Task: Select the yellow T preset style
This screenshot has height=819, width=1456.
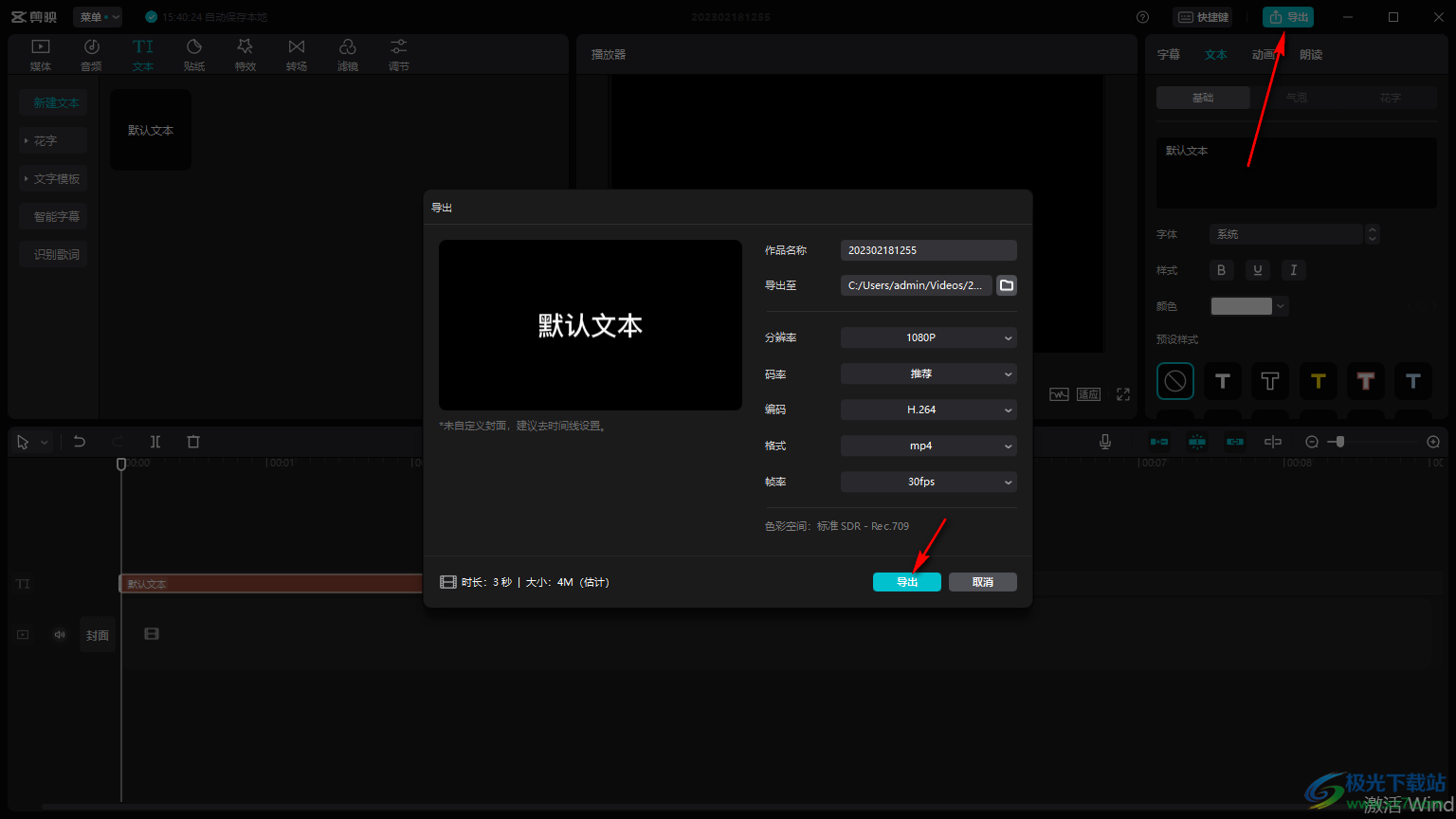Action: point(1318,381)
